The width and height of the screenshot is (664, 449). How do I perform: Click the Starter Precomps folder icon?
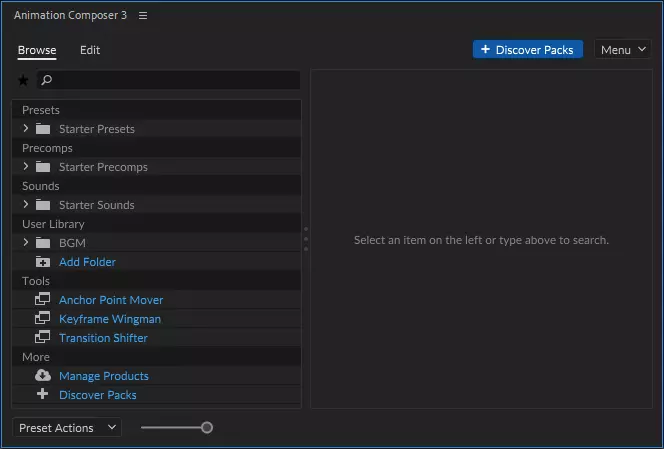click(x=43, y=166)
